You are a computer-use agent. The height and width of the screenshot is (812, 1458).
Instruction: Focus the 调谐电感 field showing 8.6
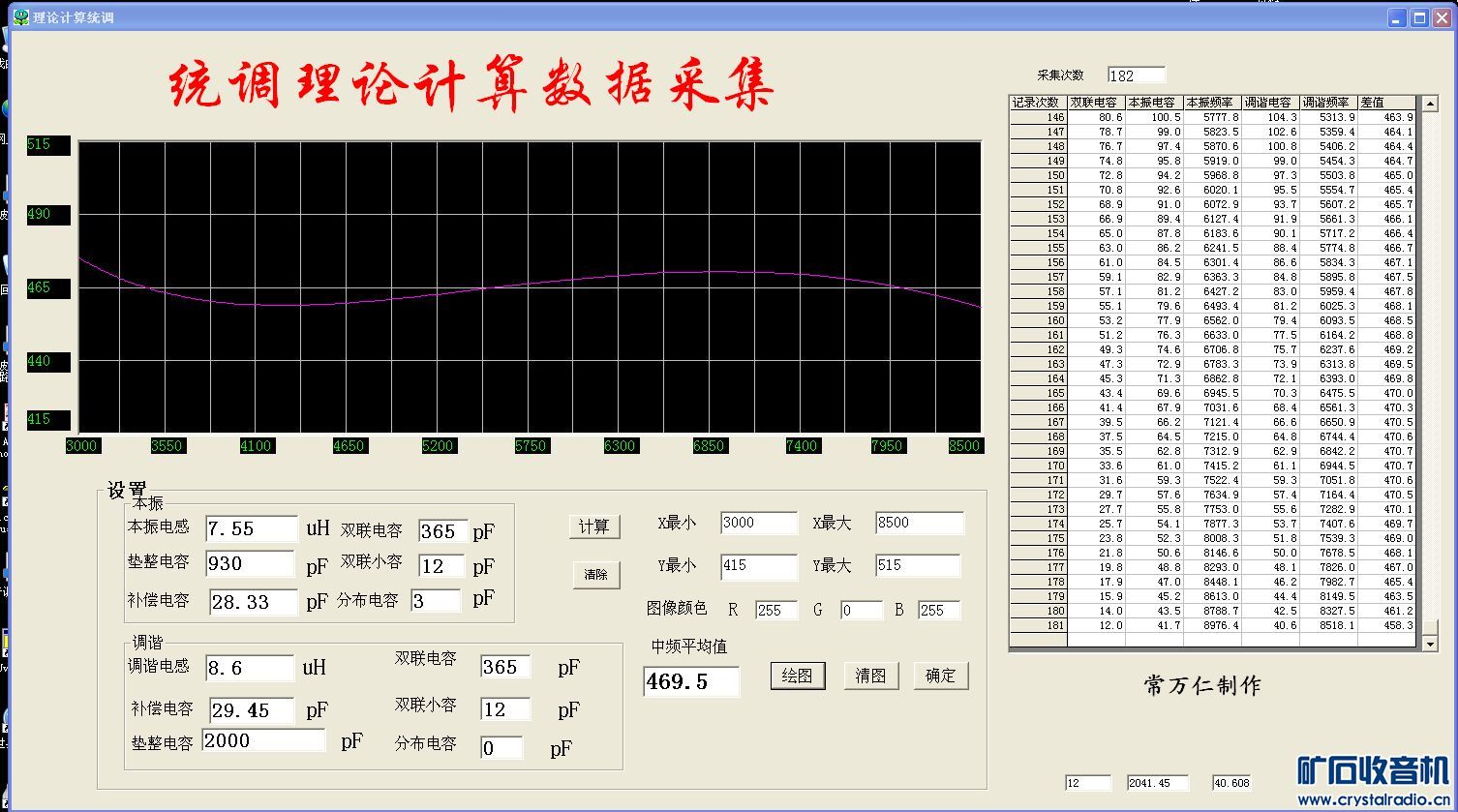(249, 668)
